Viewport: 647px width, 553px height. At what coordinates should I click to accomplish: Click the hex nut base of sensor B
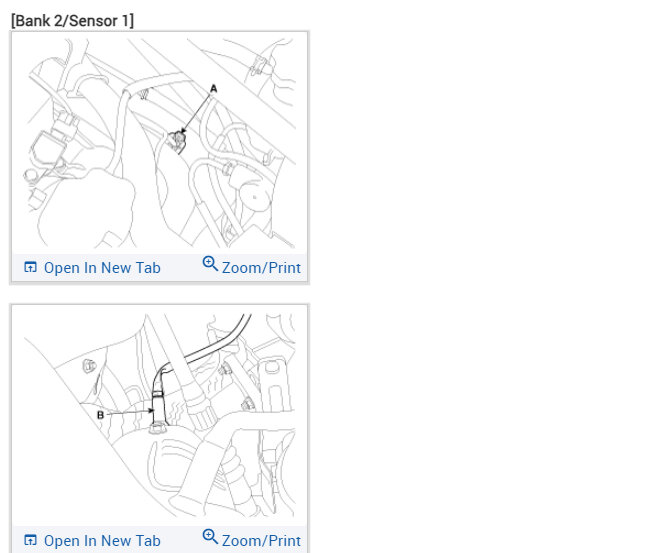pos(157,428)
